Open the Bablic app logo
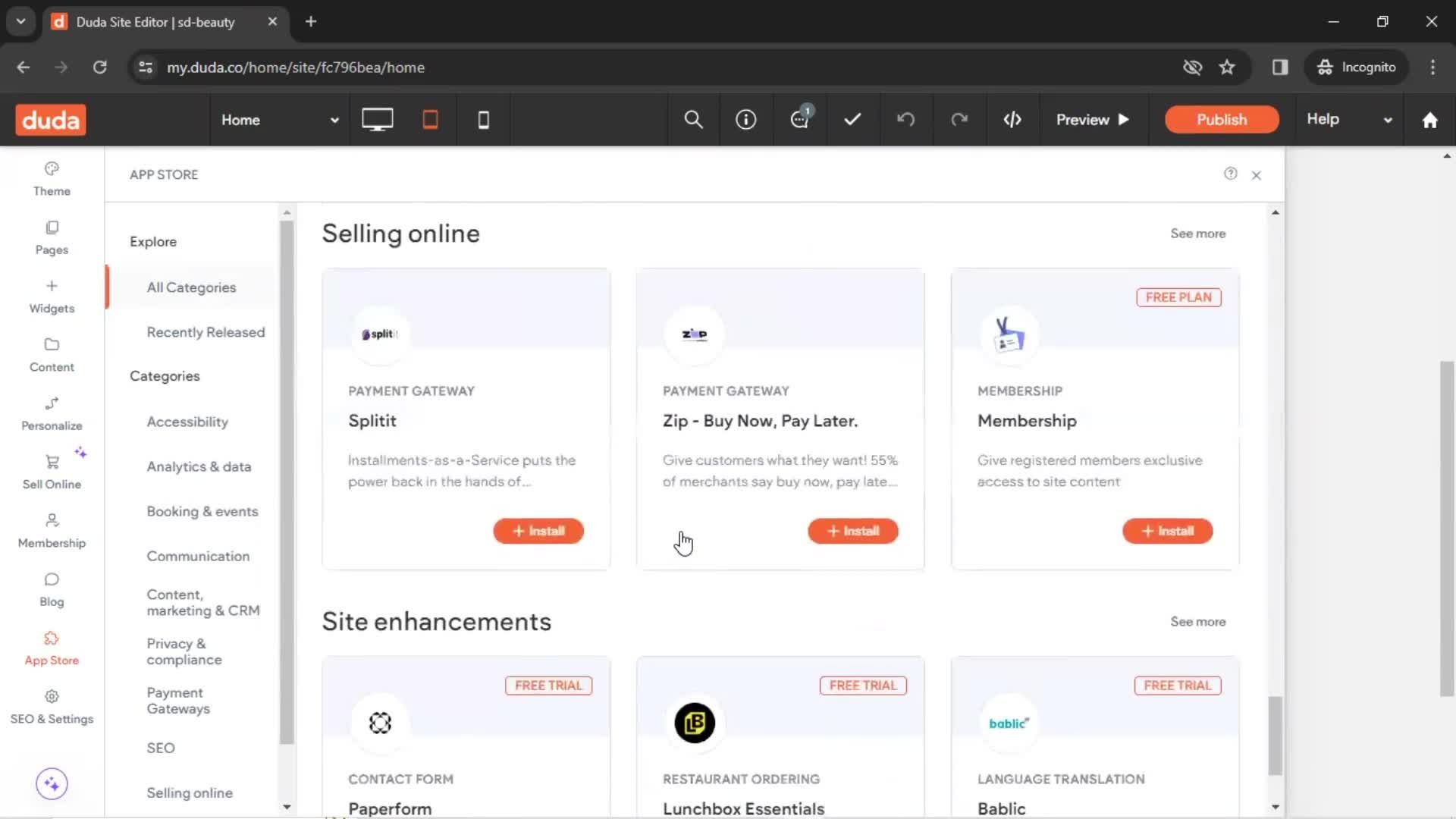This screenshot has height=819, width=1456. point(1009,723)
